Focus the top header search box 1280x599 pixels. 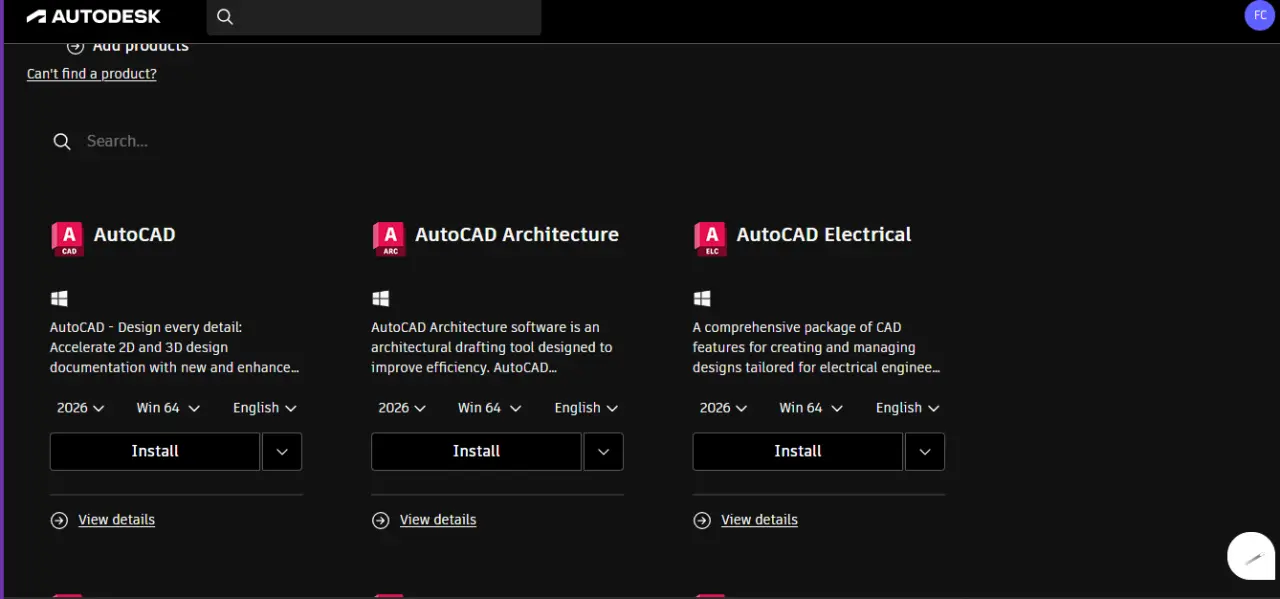coord(374,17)
